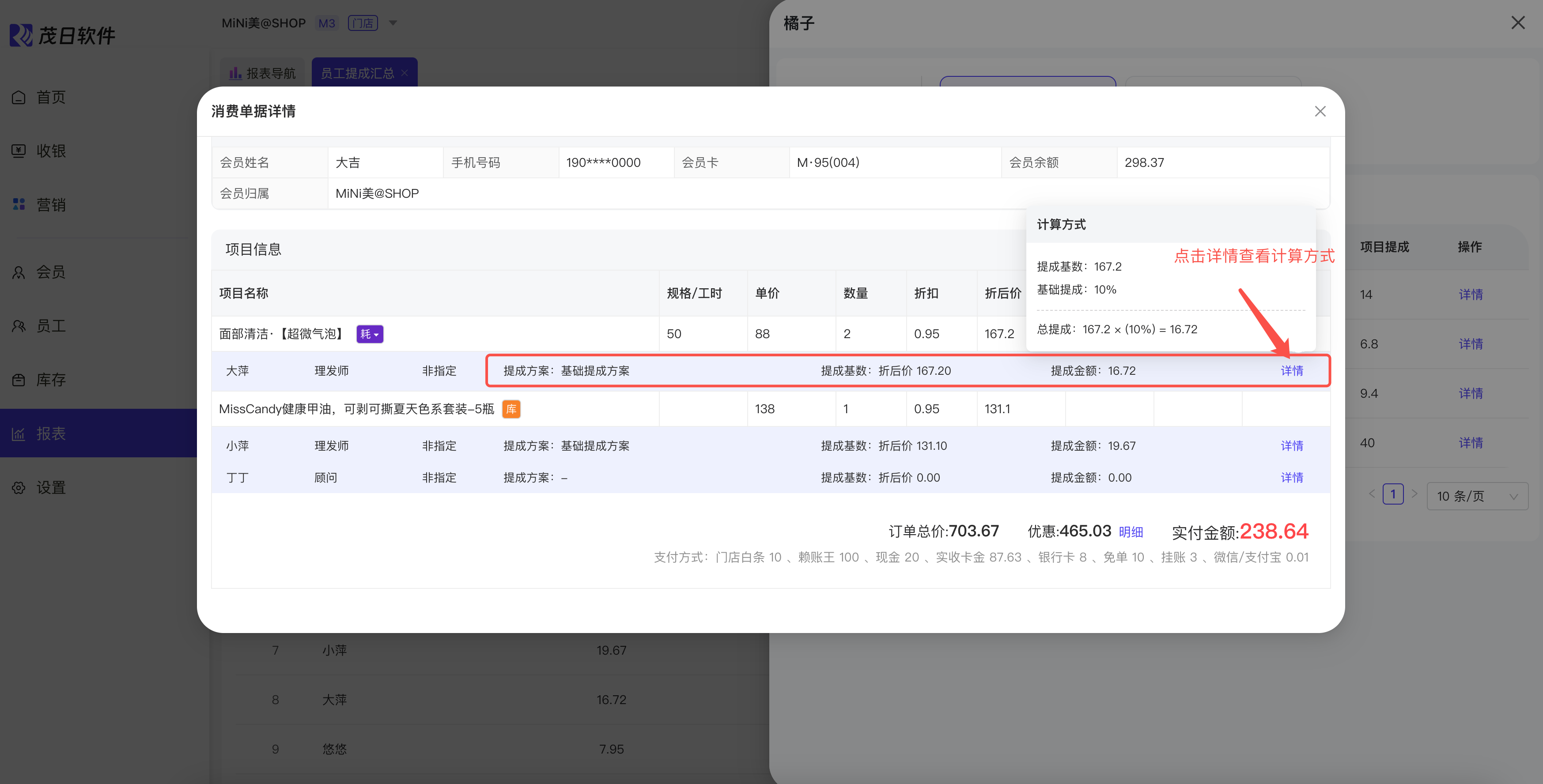Click 提成金额：19.67 in 小萍 row

[x=1093, y=446]
